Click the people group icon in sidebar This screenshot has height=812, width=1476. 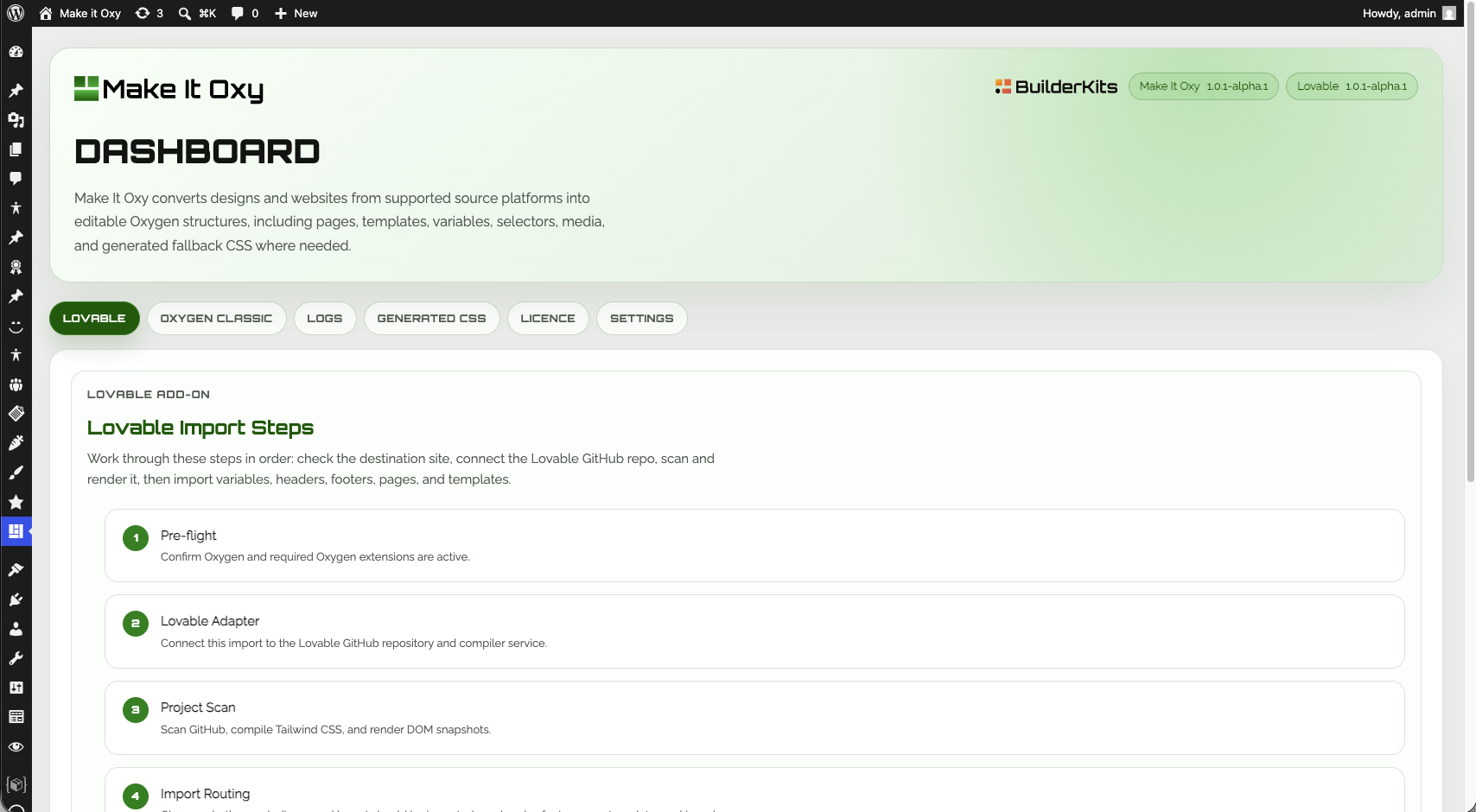coord(16,384)
